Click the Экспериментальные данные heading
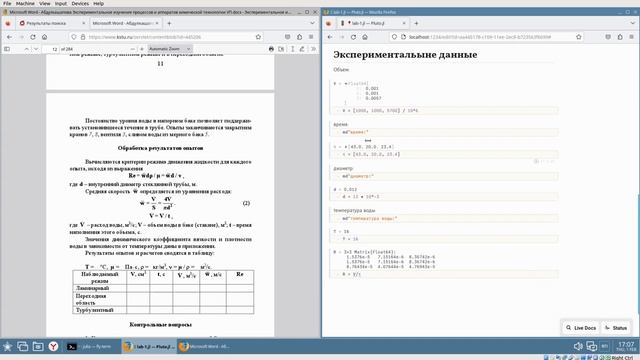 [405, 55]
